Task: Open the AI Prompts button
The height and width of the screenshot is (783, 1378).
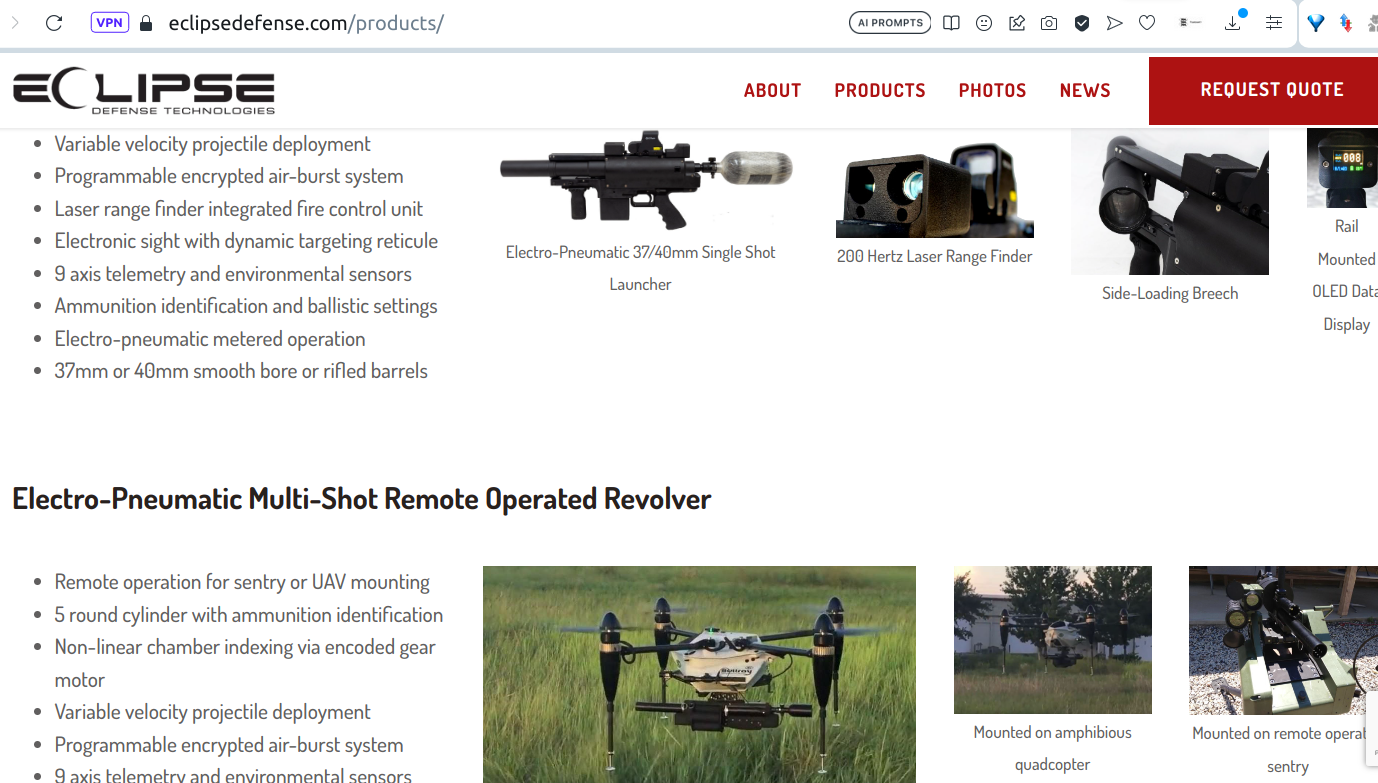Action: tap(890, 22)
